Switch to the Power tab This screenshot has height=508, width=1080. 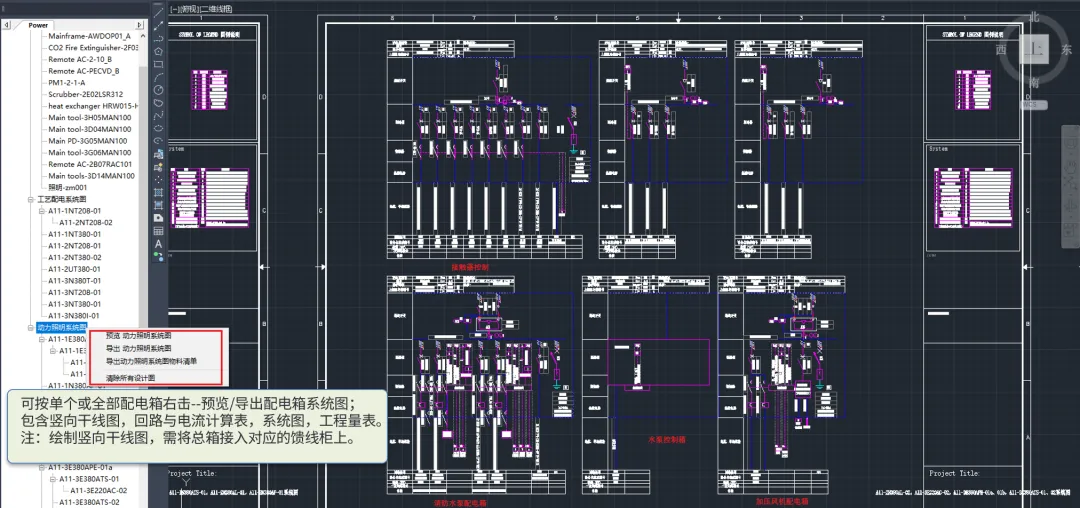(x=38, y=25)
